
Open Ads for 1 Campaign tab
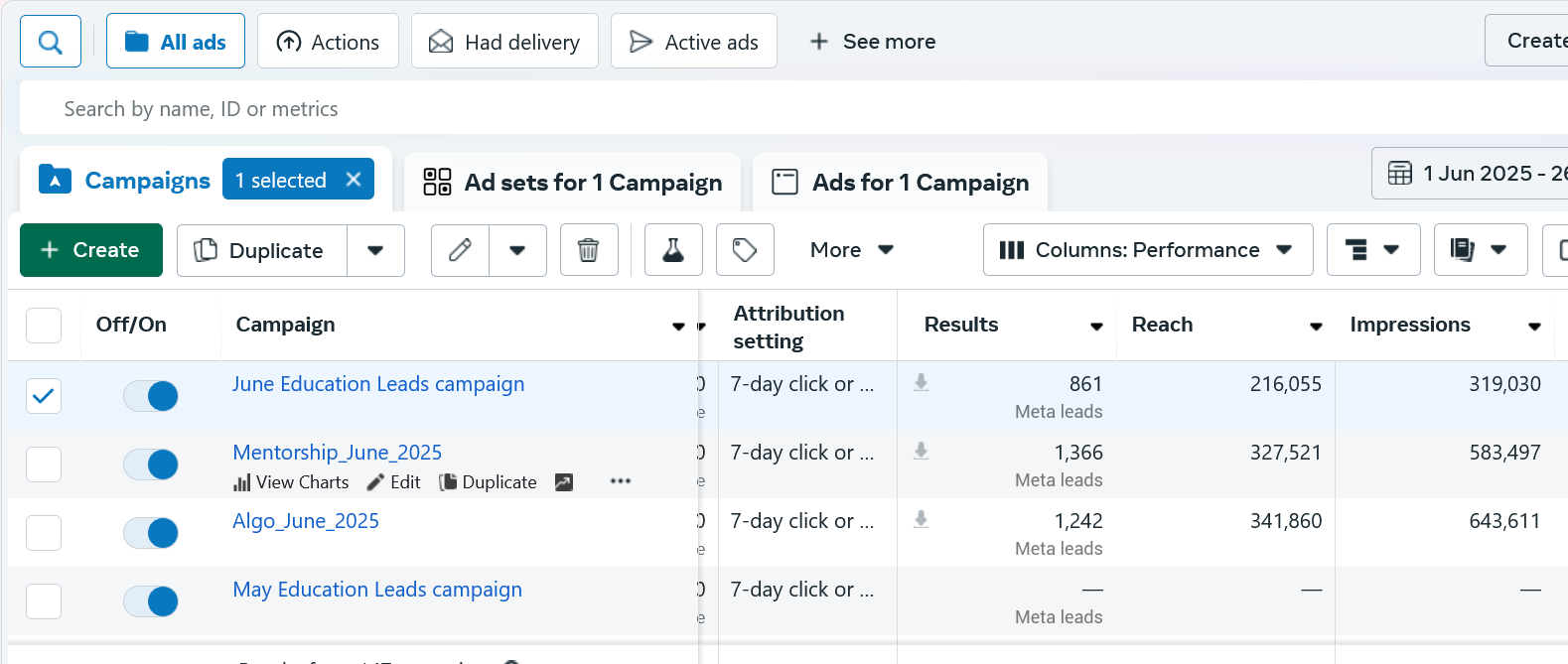click(x=901, y=183)
